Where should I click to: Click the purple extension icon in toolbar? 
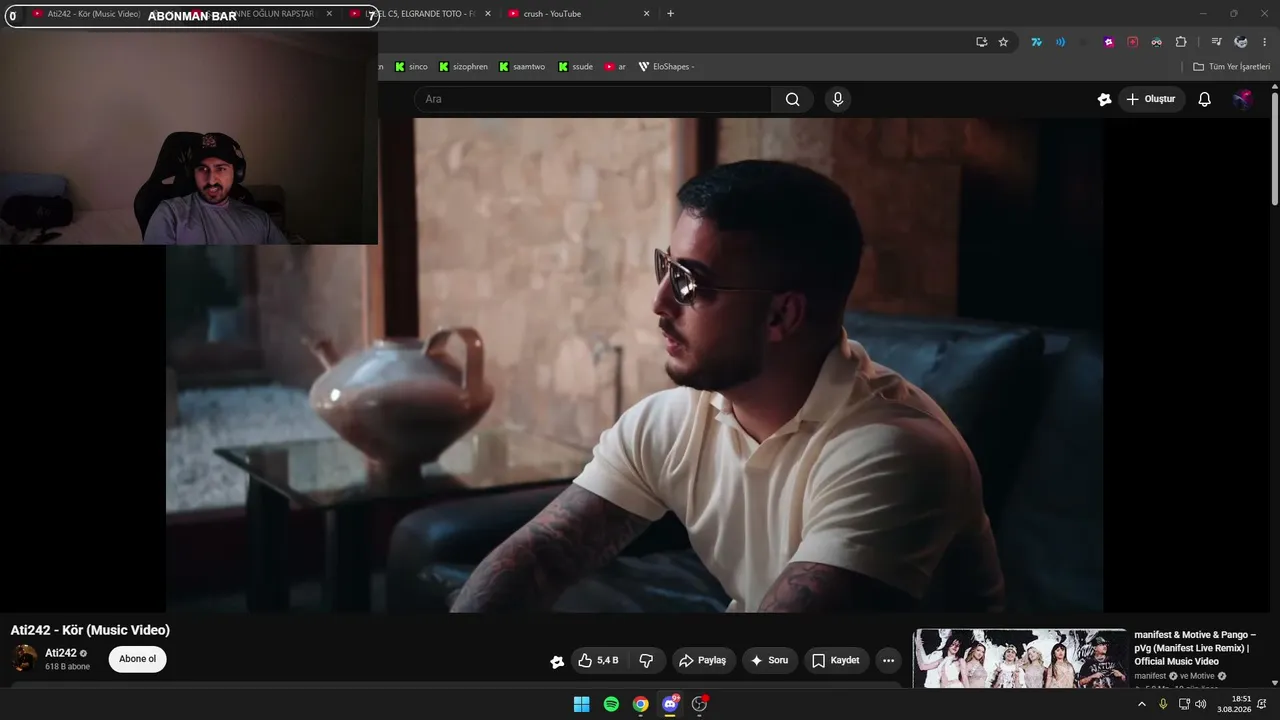click(x=1109, y=42)
